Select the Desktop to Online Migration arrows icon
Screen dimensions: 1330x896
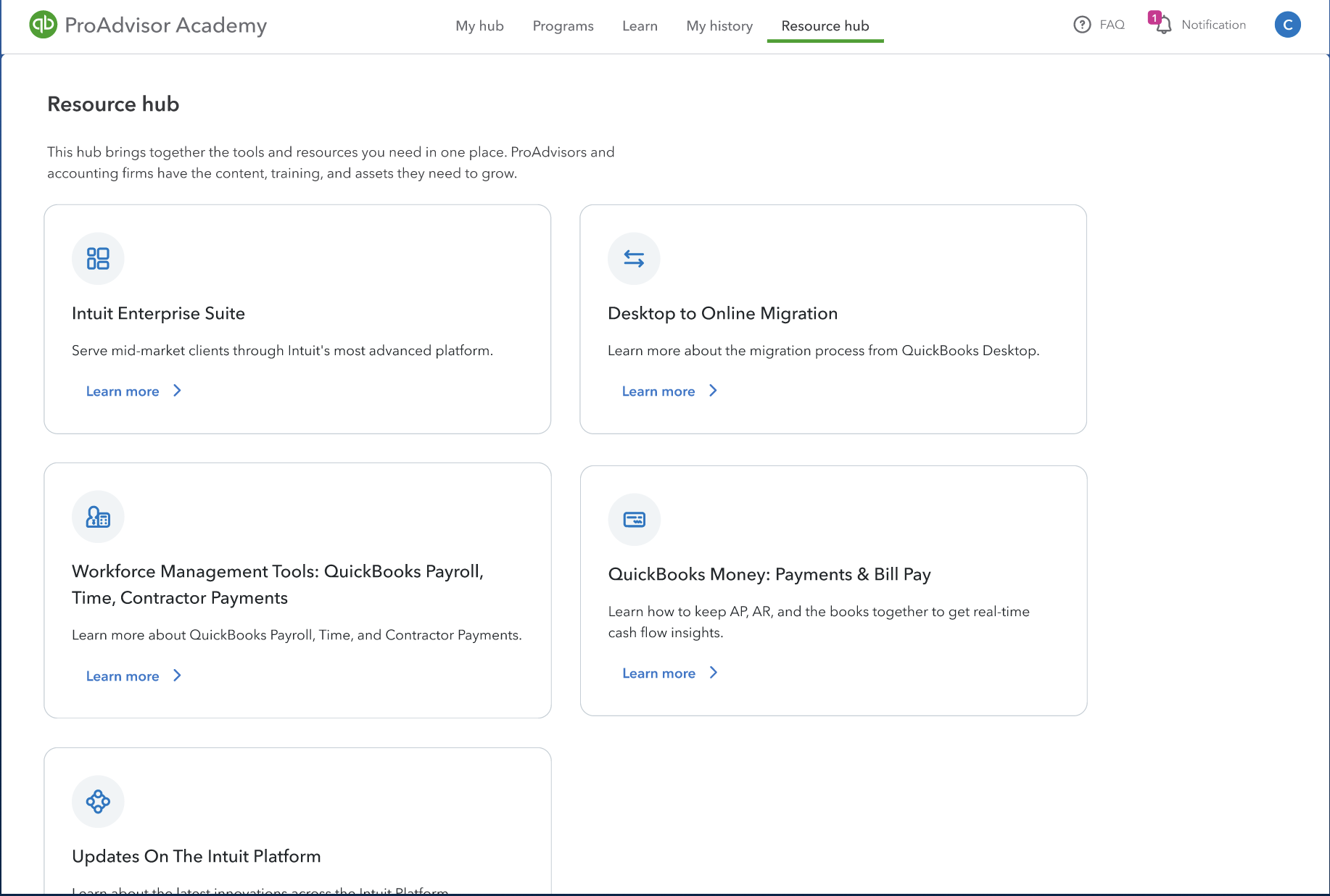[x=634, y=258]
